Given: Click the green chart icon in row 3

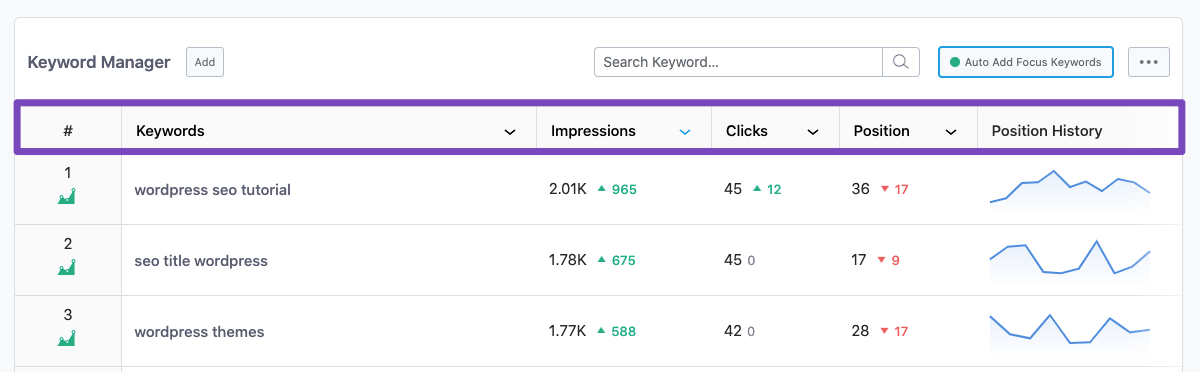Looking at the screenshot, I should (x=67, y=339).
